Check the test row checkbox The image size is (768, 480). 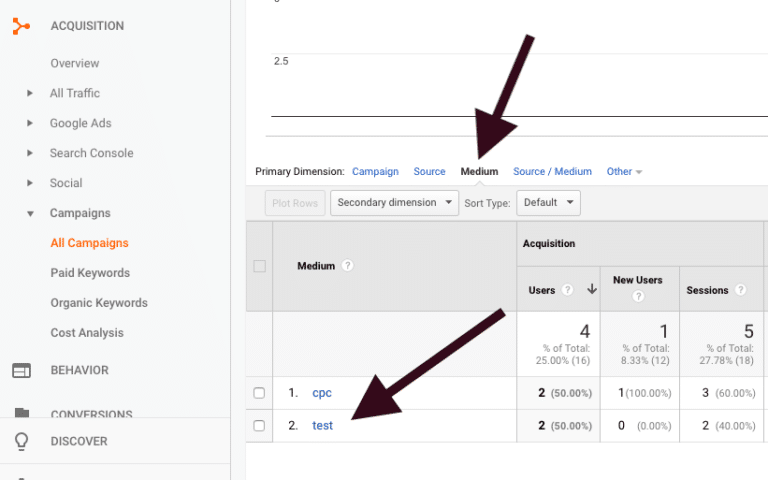[259, 426]
